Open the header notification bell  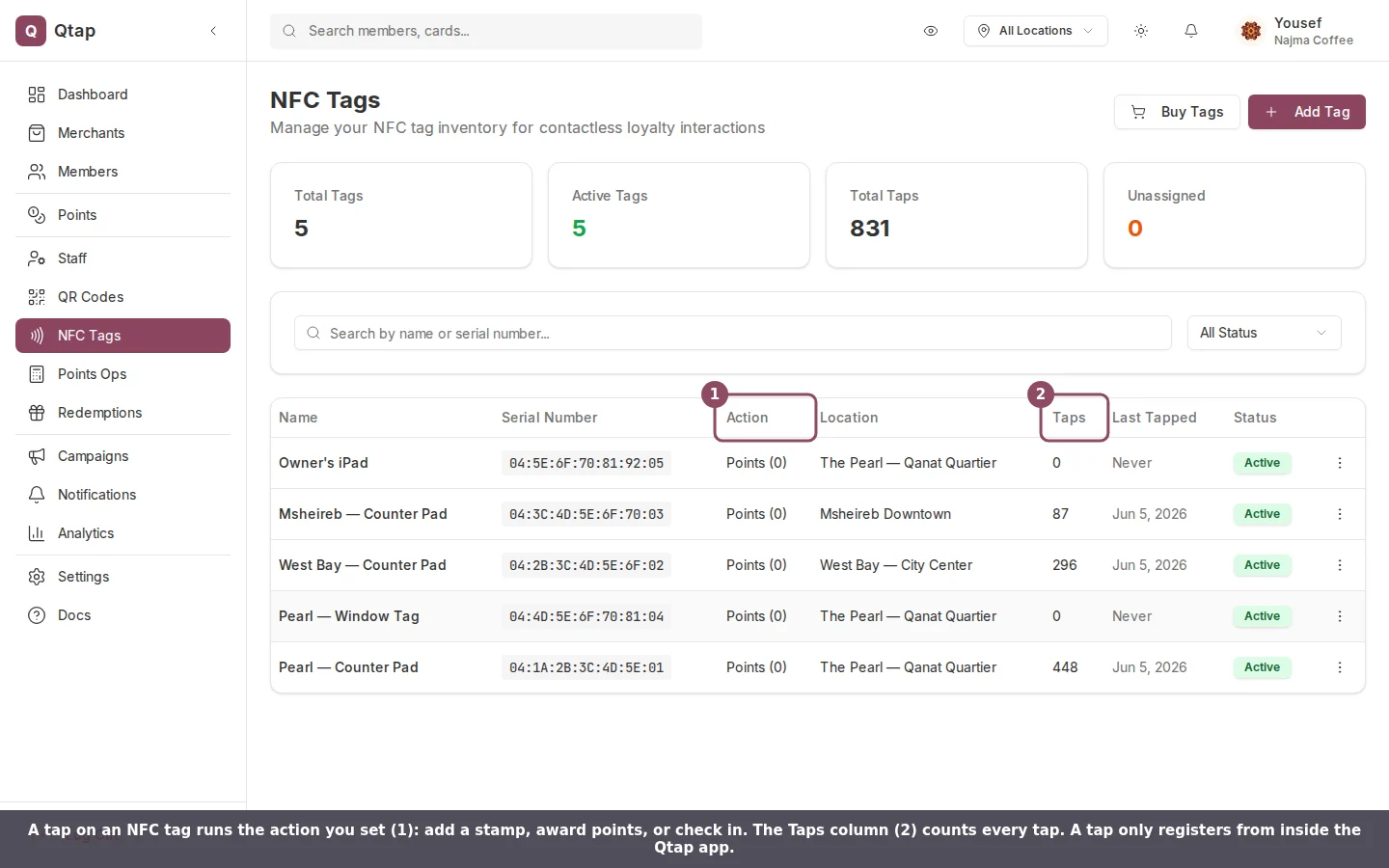point(1191,31)
